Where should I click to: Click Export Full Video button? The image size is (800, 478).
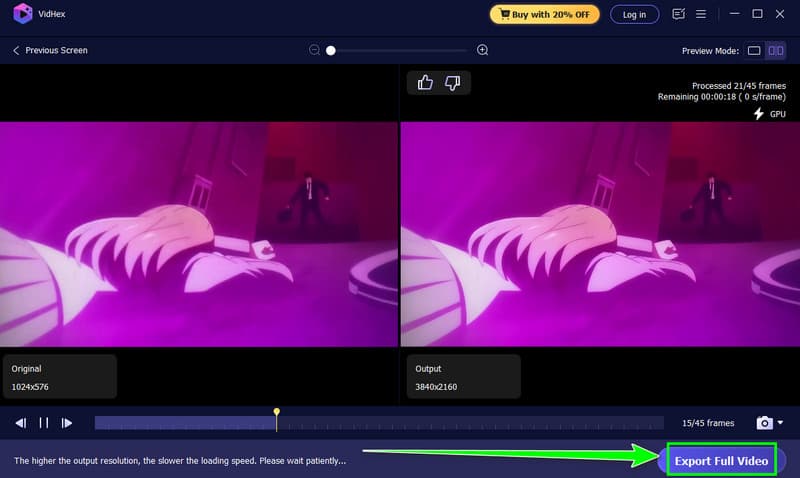tap(721, 461)
